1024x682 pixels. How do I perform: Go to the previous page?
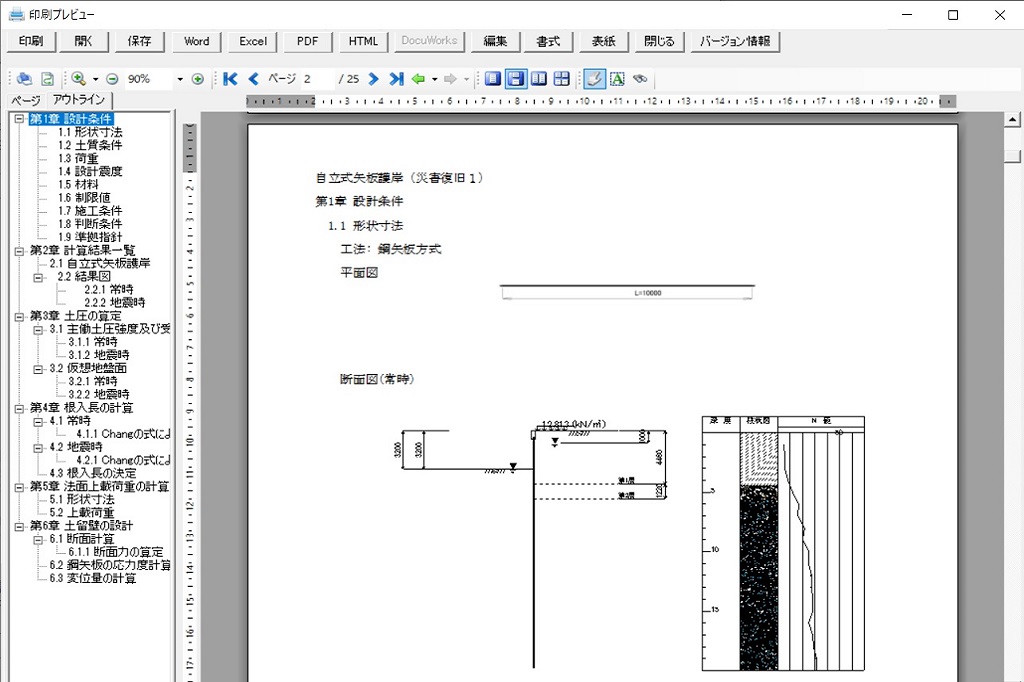(254, 79)
